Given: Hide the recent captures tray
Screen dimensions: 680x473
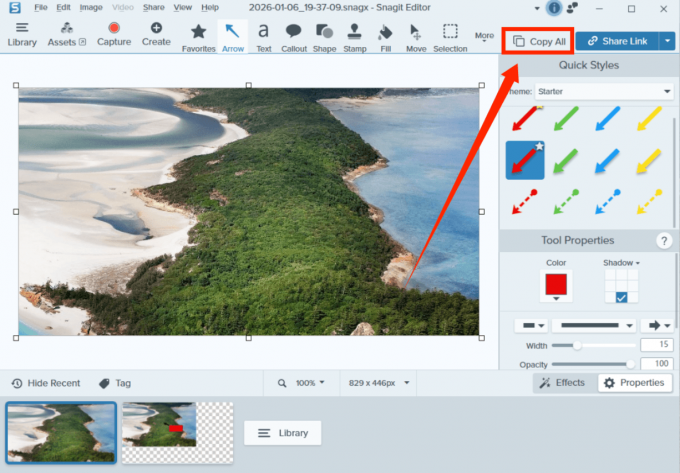Looking at the screenshot, I should [46, 383].
